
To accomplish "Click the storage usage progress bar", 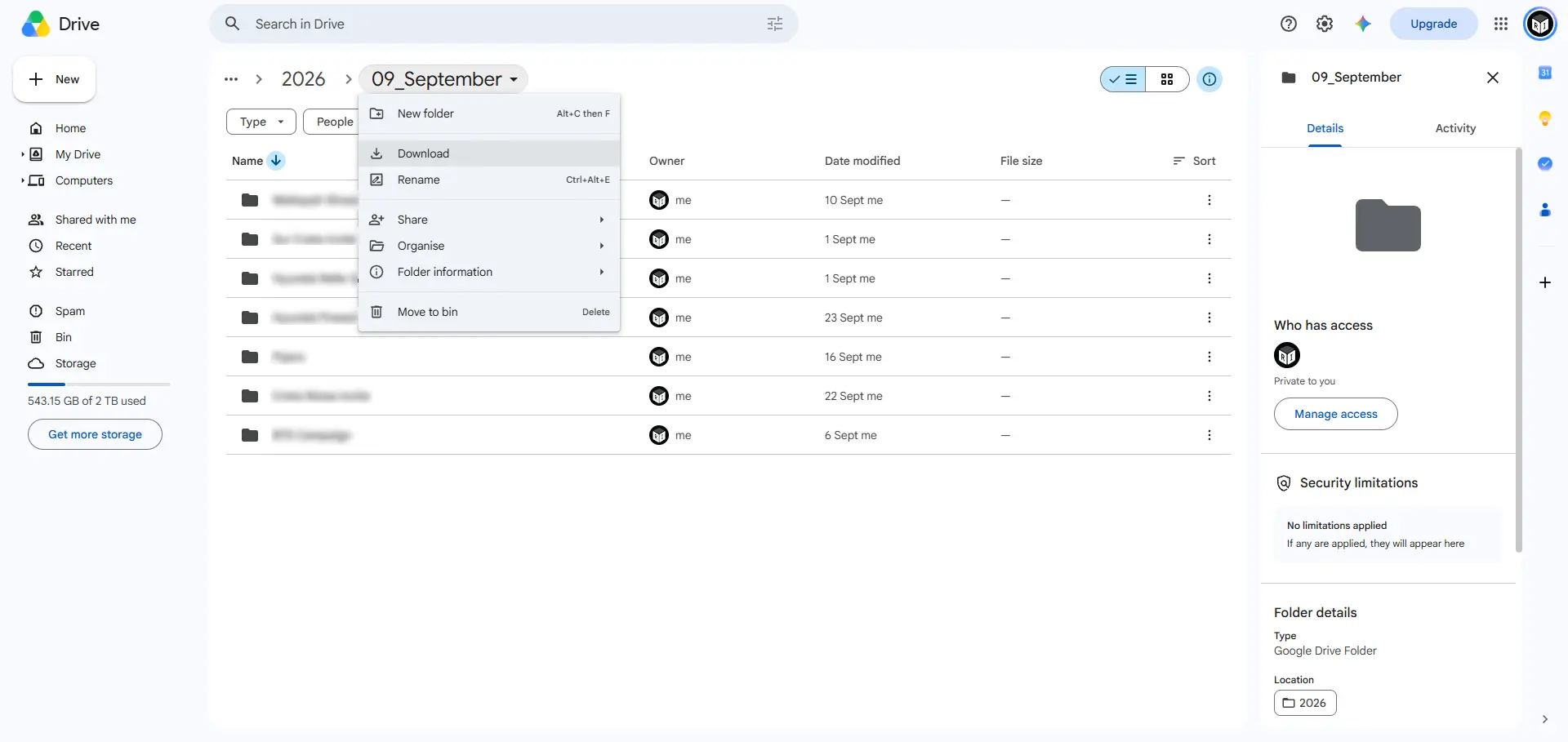I will coord(99,384).
